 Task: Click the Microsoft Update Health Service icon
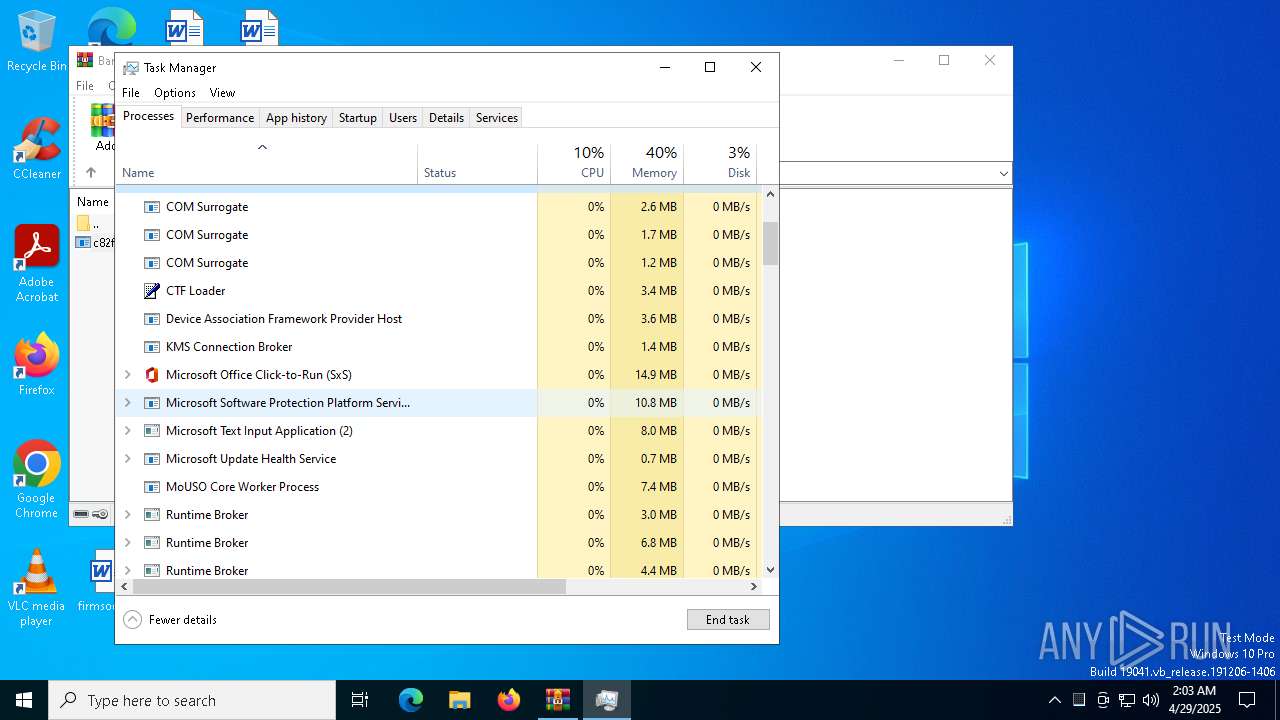tap(152, 459)
